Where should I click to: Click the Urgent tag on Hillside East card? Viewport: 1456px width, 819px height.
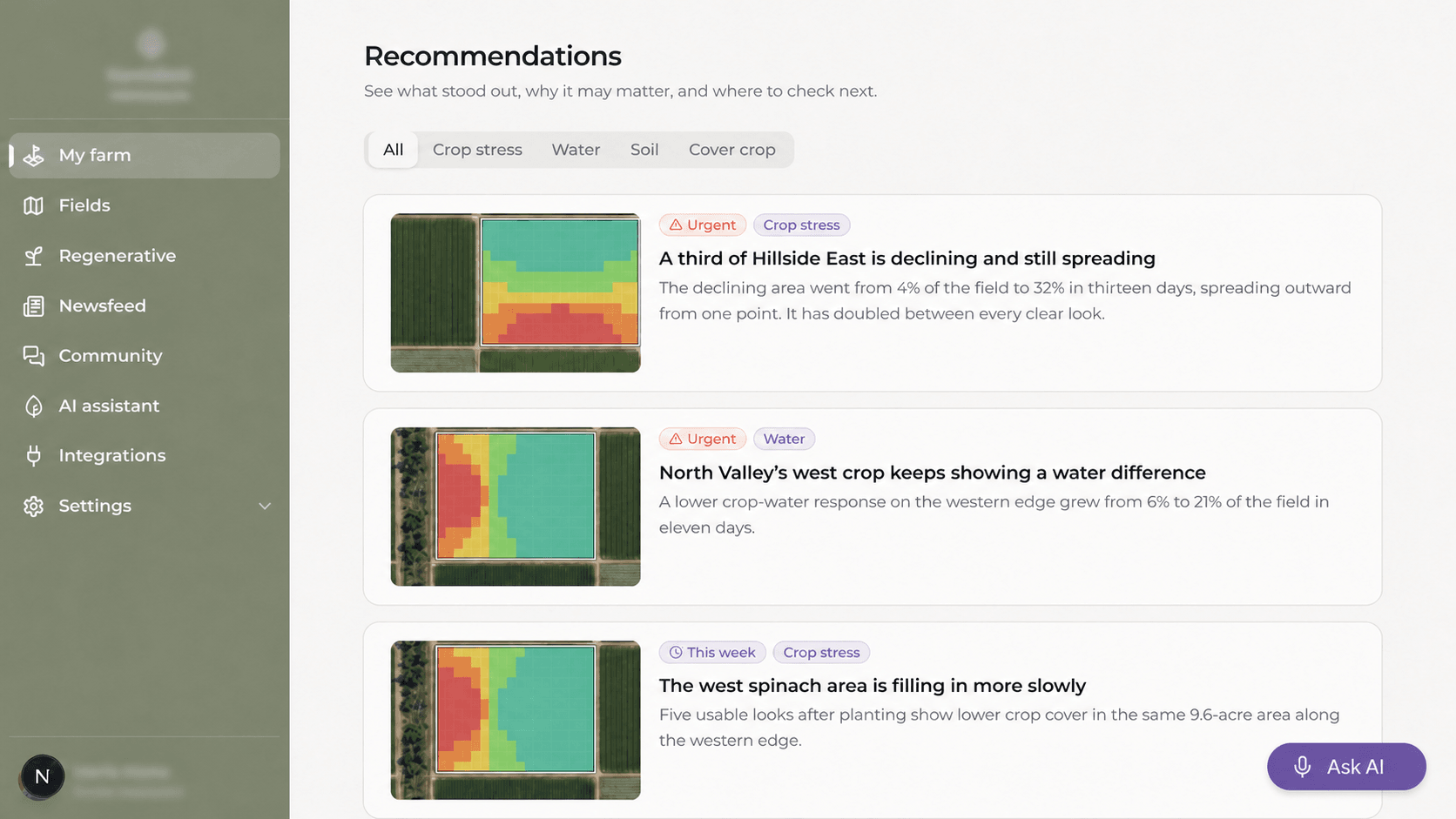click(703, 225)
